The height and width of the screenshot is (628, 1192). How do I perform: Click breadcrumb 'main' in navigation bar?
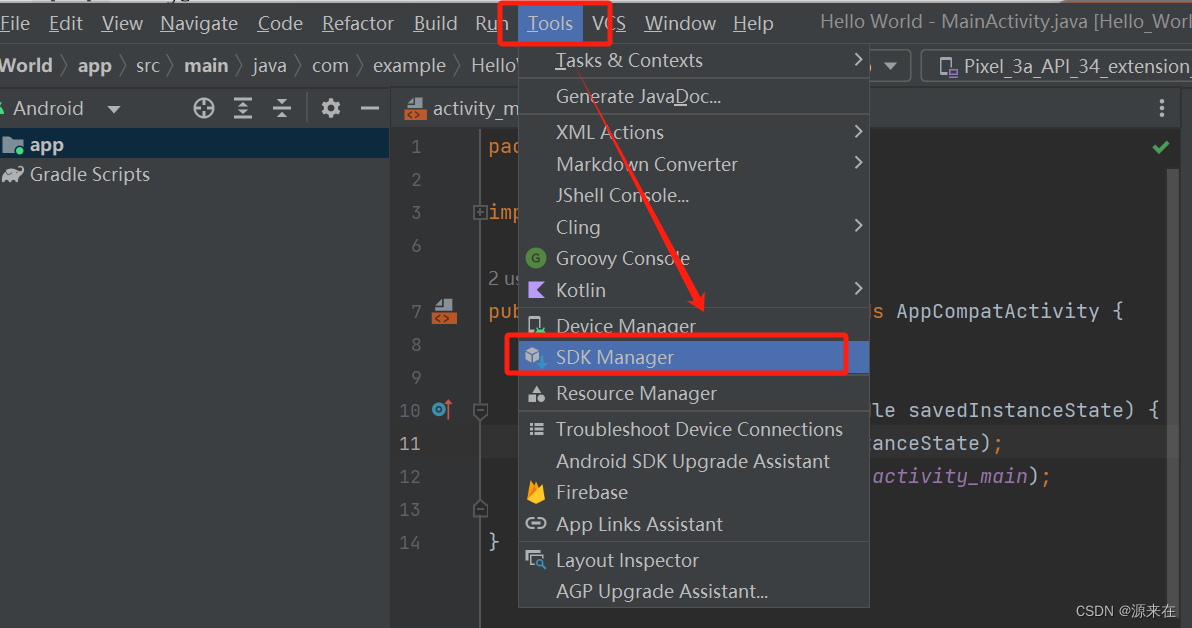[206, 66]
